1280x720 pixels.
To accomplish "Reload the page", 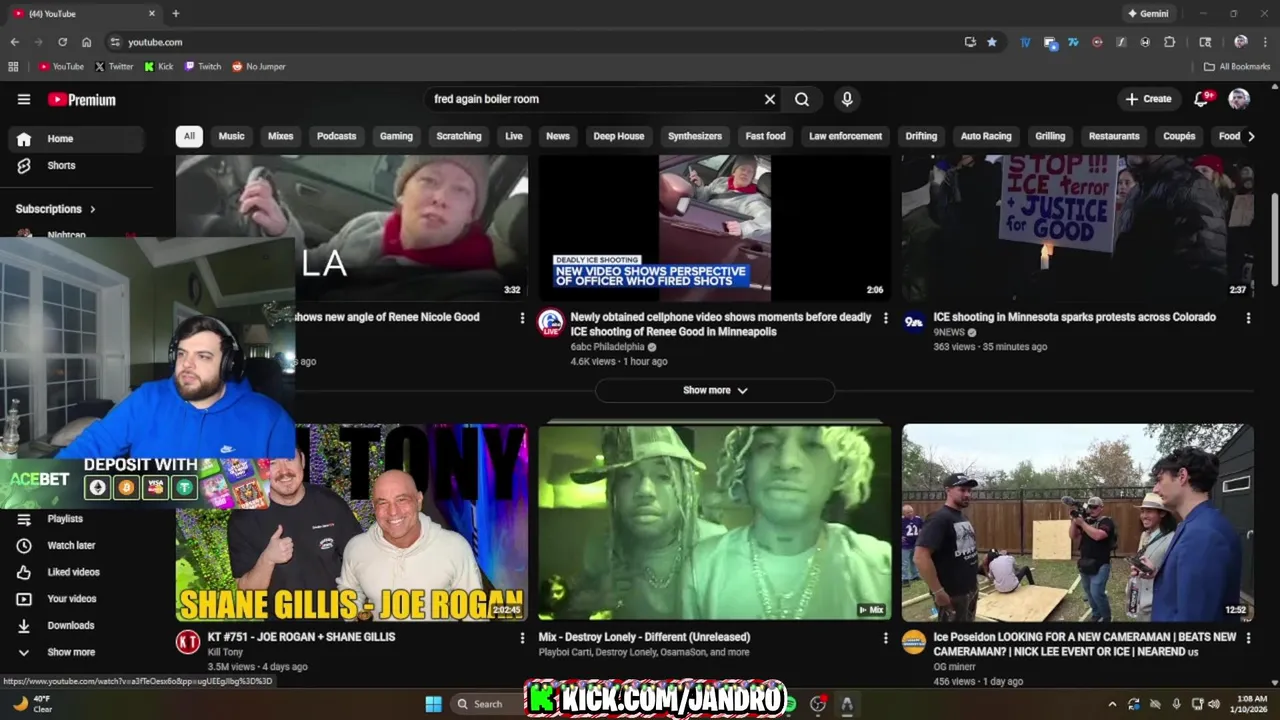I will click(x=62, y=42).
